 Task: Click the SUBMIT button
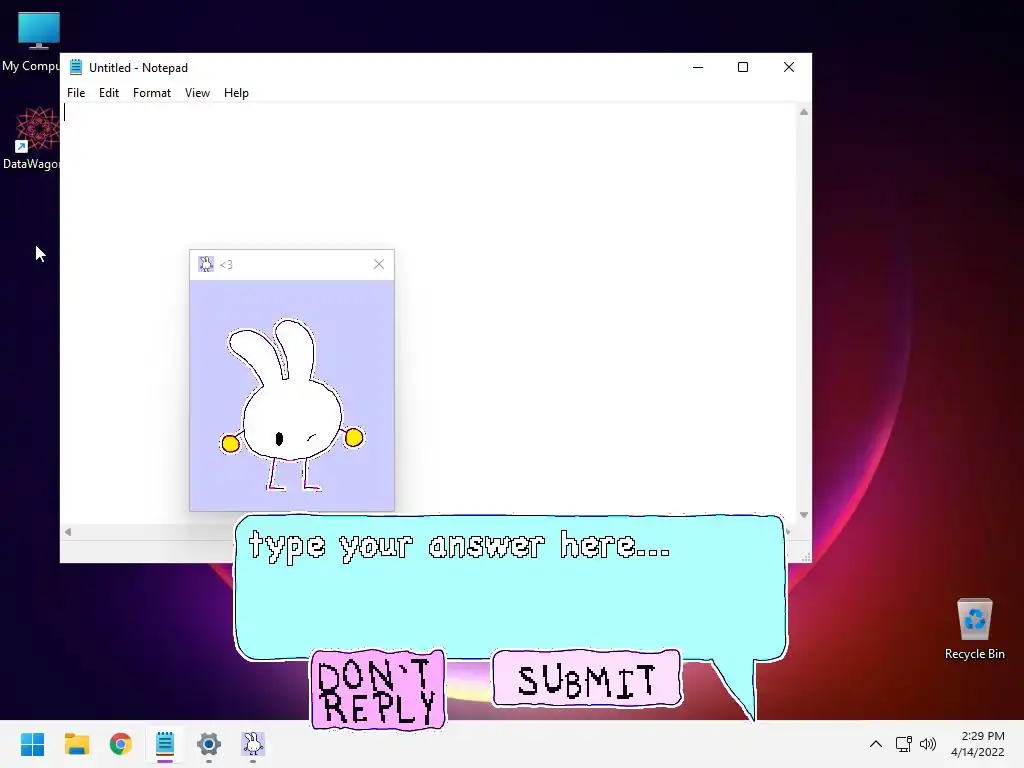point(587,679)
